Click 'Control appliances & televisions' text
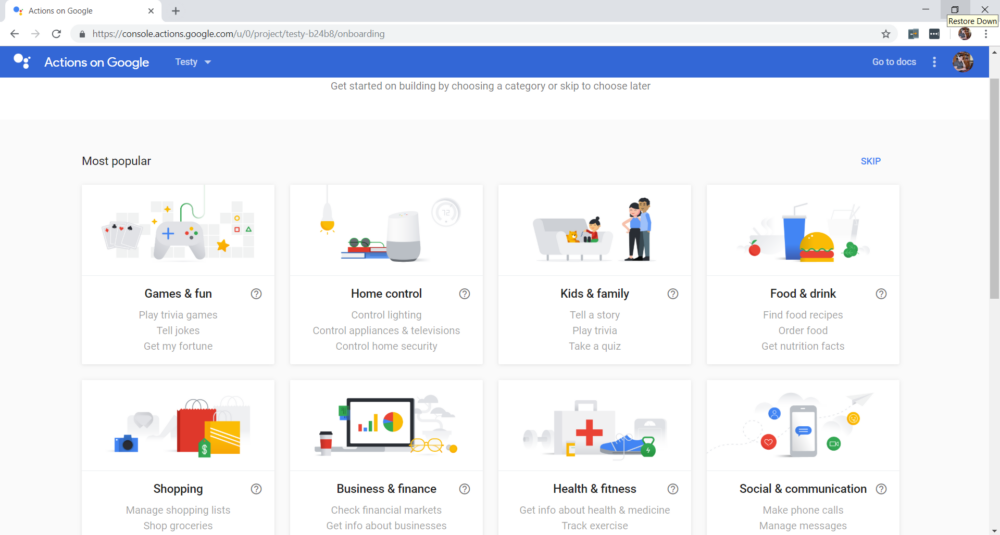This screenshot has height=535, width=1000. (x=386, y=330)
